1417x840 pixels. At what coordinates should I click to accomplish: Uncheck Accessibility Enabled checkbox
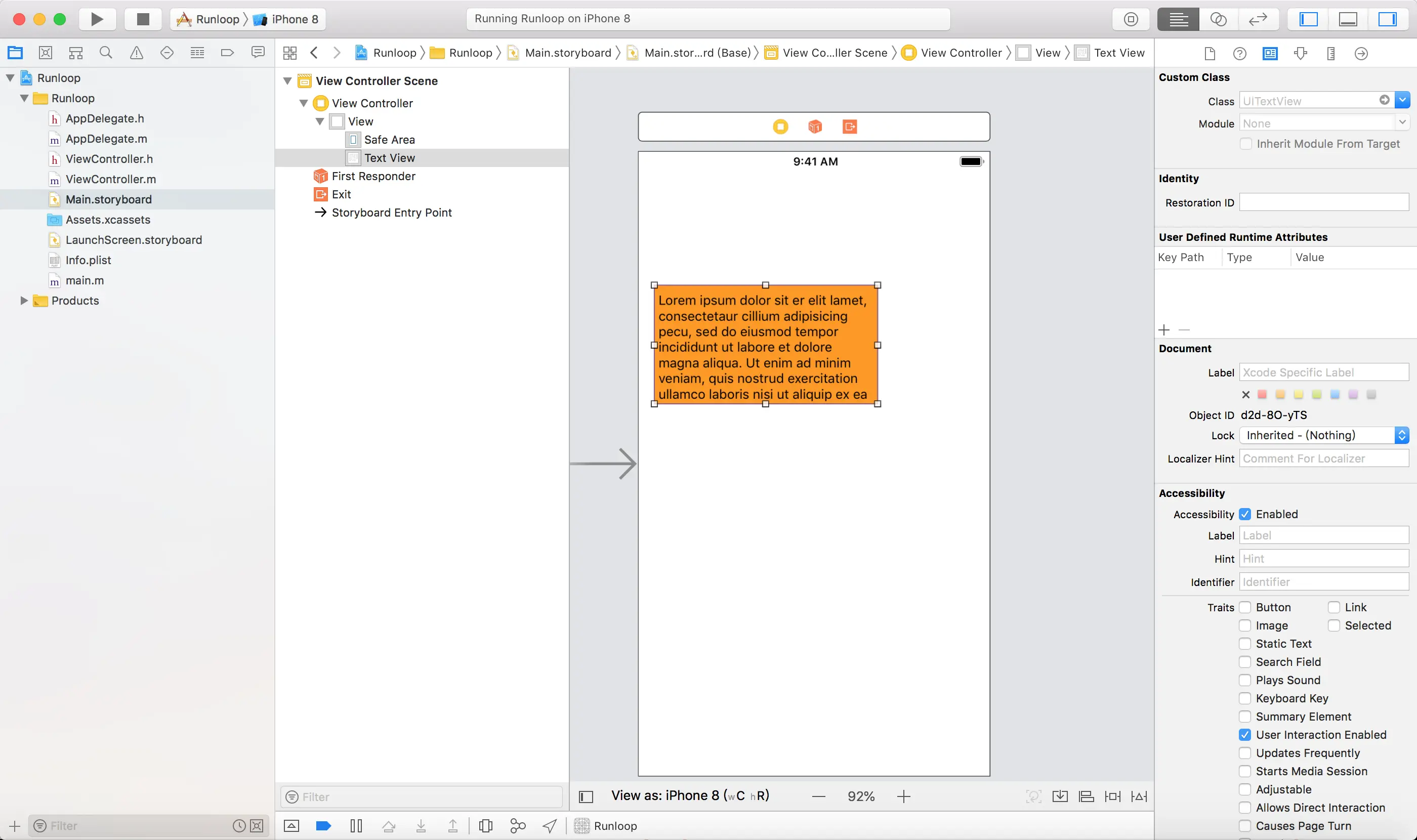[1245, 514]
